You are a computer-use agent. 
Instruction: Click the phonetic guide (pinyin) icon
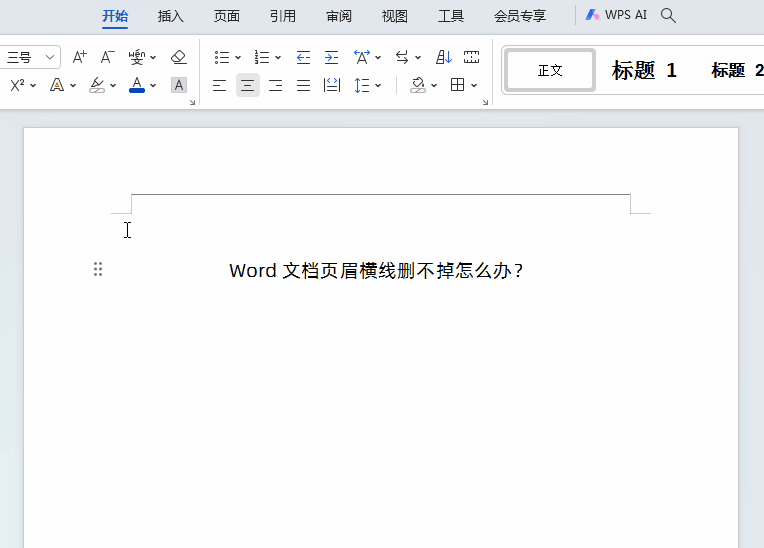pyautogui.click(x=136, y=57)
